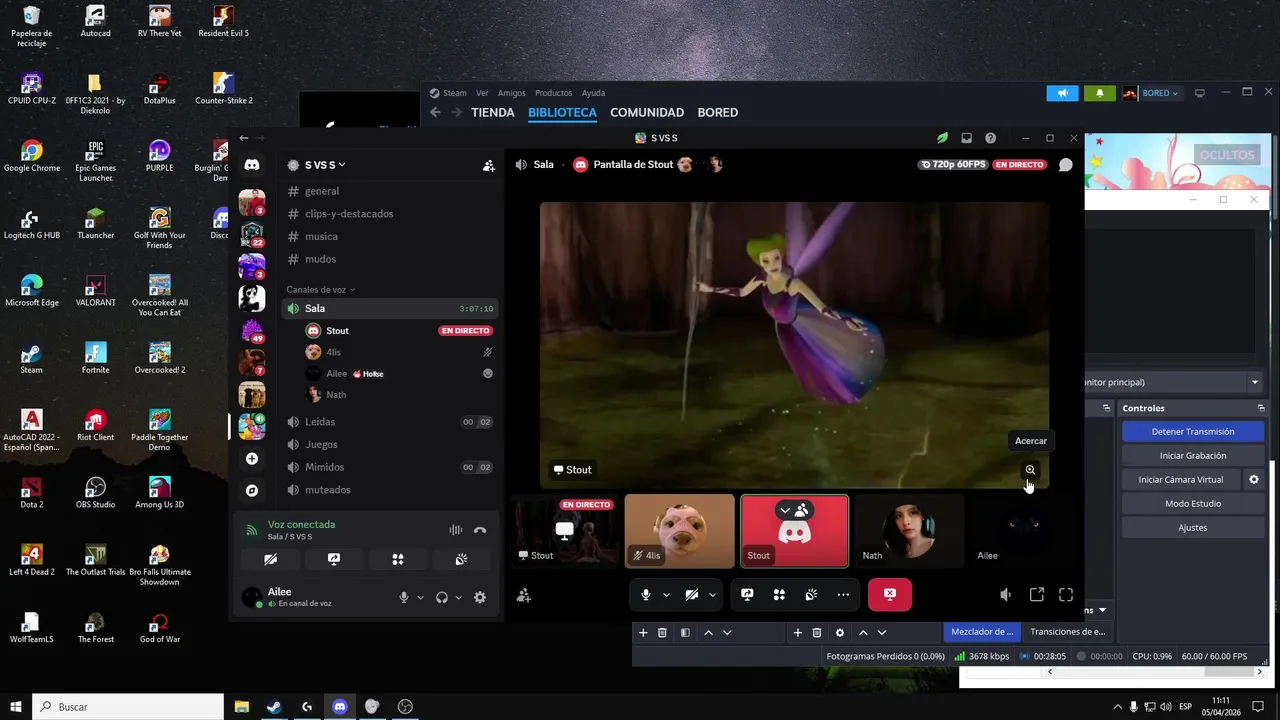Toggle camera in call control bar
Image resolution: width=1280 pixels, height=720 pixels.
coord(692,595)
